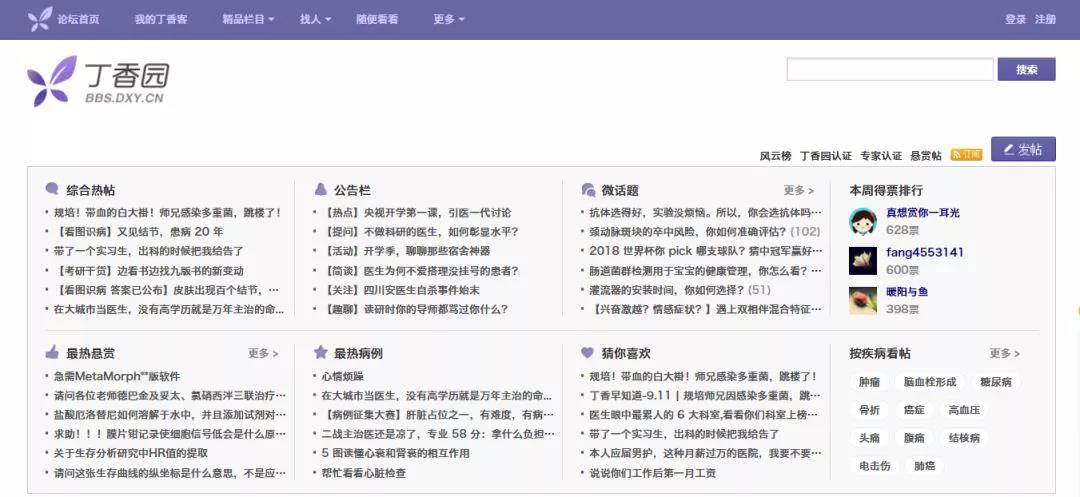Click the 综合热帖 speech bubble icon
Viewport: 1080px width, 497px height.
pyautogui.click(x=52, y=190)
